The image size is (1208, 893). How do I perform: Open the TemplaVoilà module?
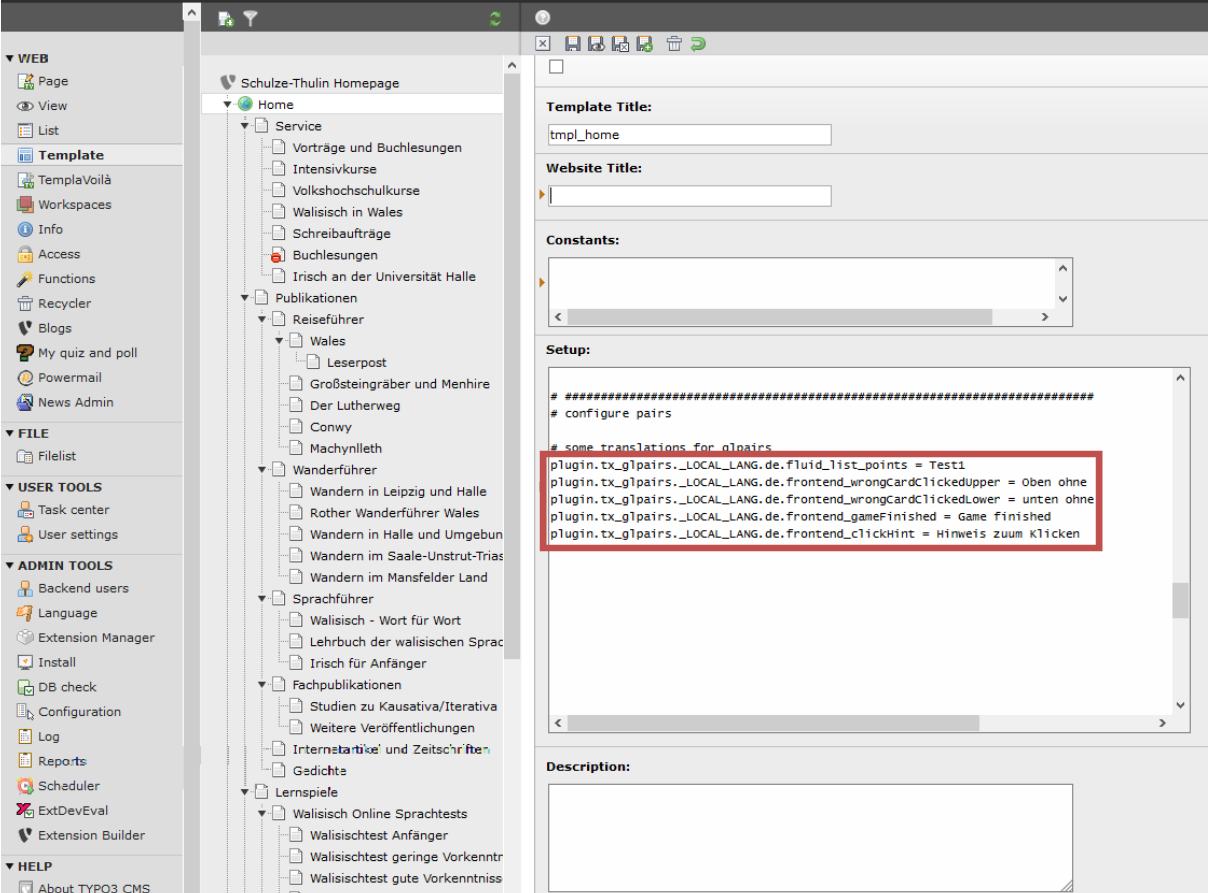tap(75, 180)
